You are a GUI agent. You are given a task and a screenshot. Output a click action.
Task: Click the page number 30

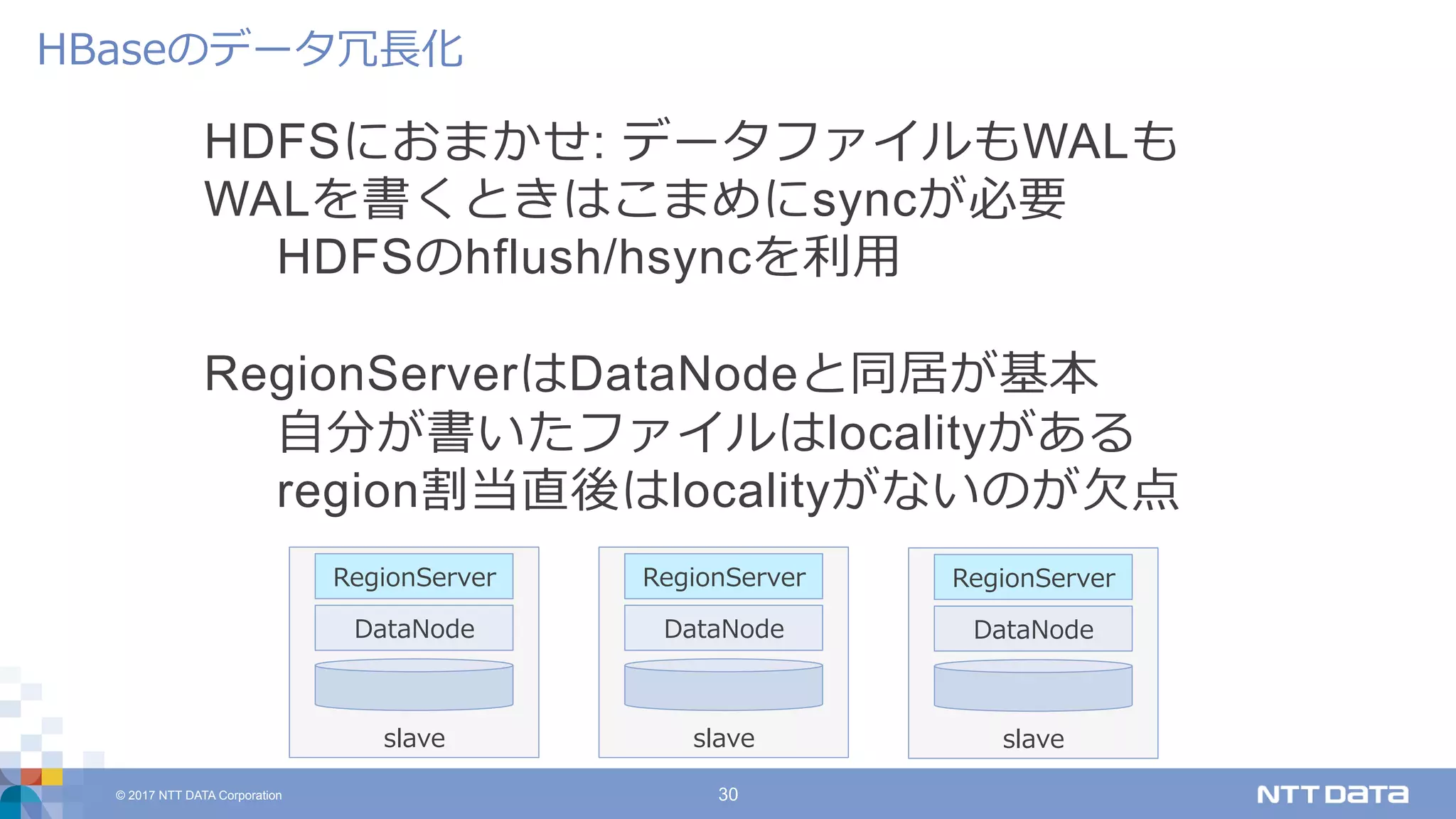click(x=727, y=794)
